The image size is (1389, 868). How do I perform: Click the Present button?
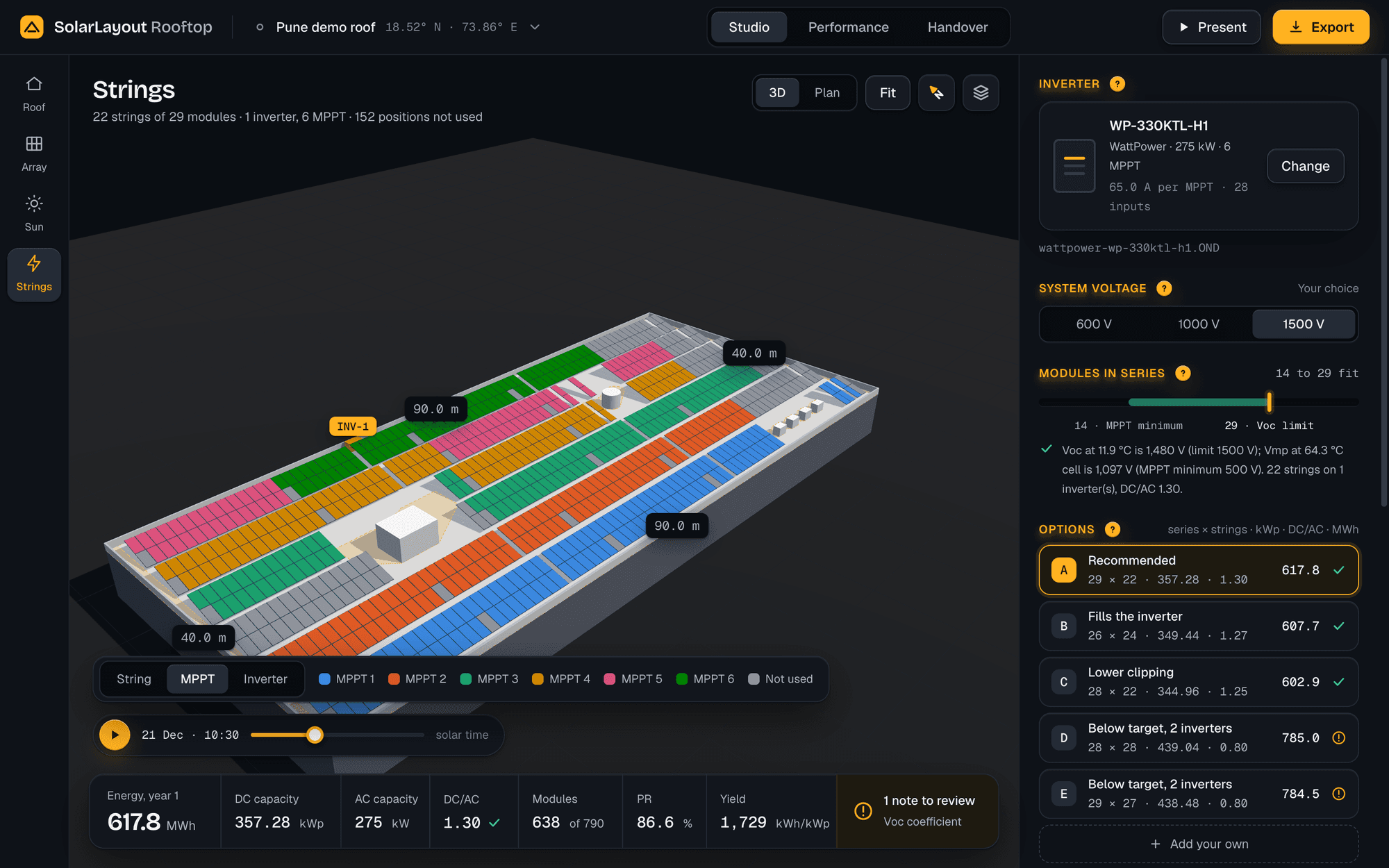pyautogui.click(x=1212, y=27)
